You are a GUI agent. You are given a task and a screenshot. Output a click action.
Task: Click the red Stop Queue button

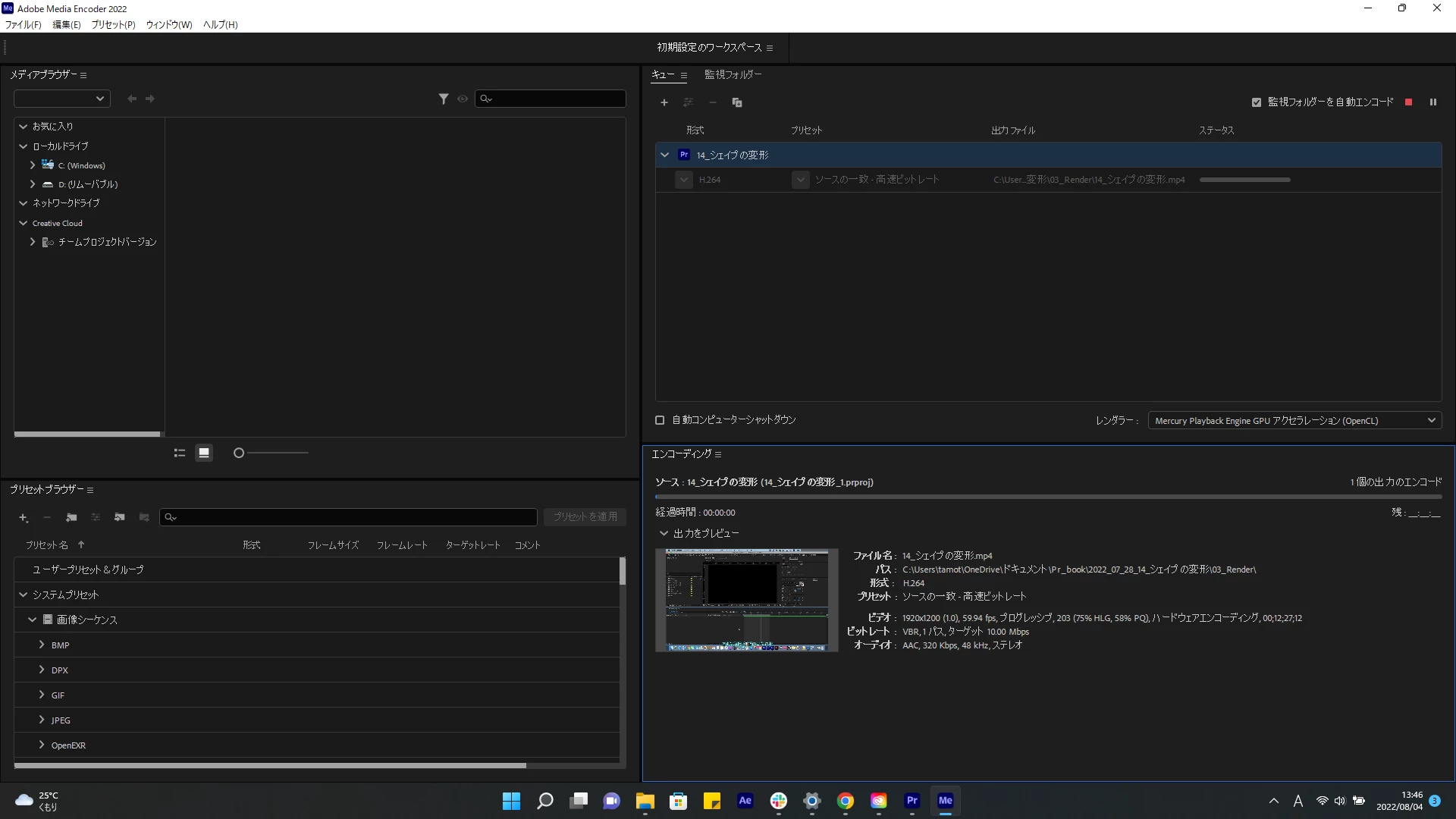(1408, 102)
